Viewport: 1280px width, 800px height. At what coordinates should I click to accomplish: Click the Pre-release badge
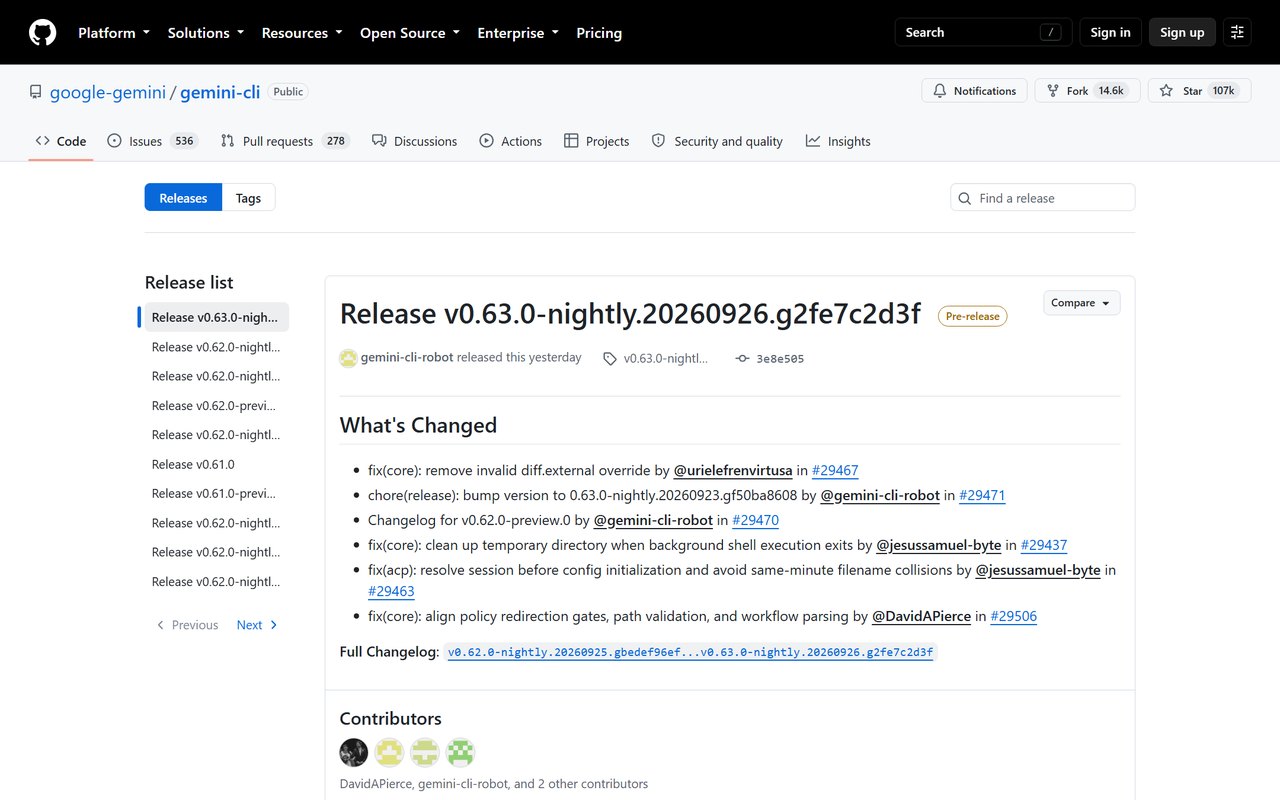(x=972, y=316)
